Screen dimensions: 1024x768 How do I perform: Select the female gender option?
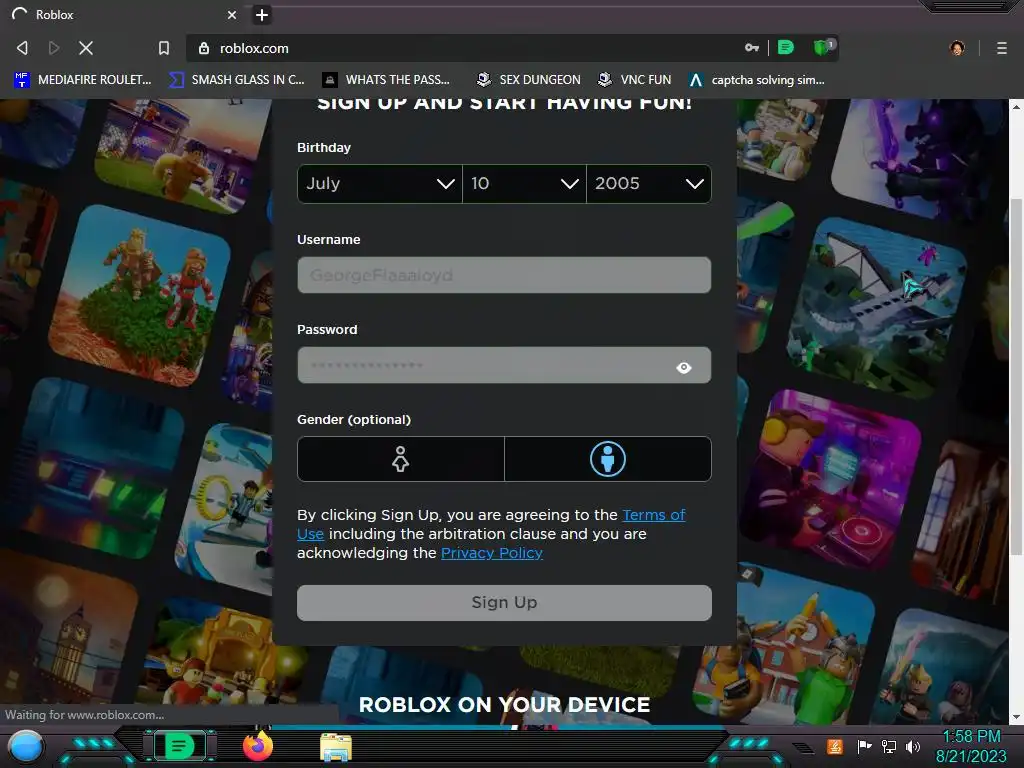[x=400, y=459]
